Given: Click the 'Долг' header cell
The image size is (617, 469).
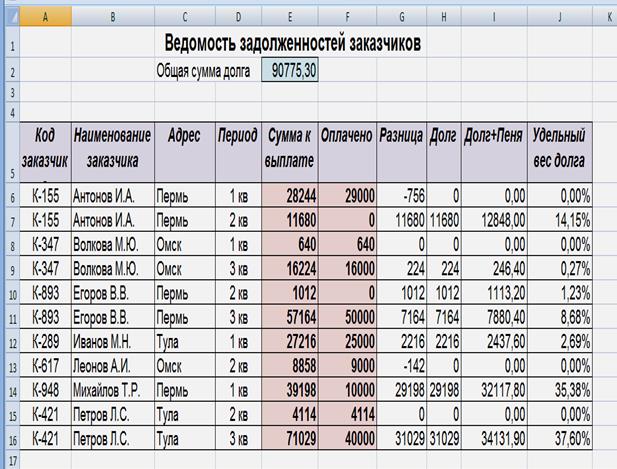Looking at the screenshot, I should [x=443, y=152].
